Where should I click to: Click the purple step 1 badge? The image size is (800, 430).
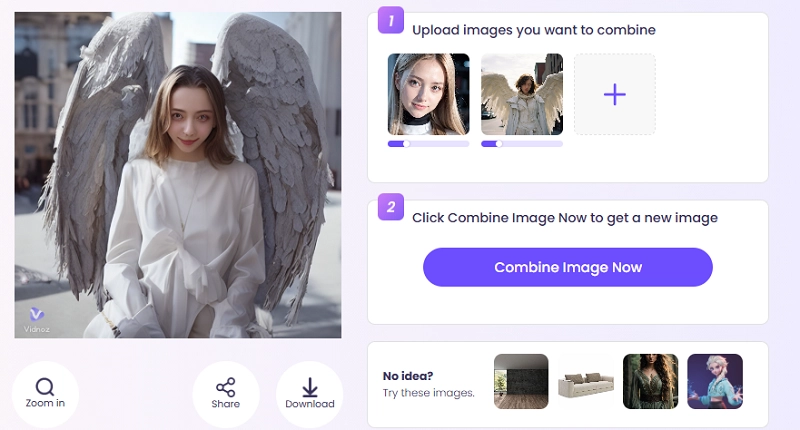(391, 20)
